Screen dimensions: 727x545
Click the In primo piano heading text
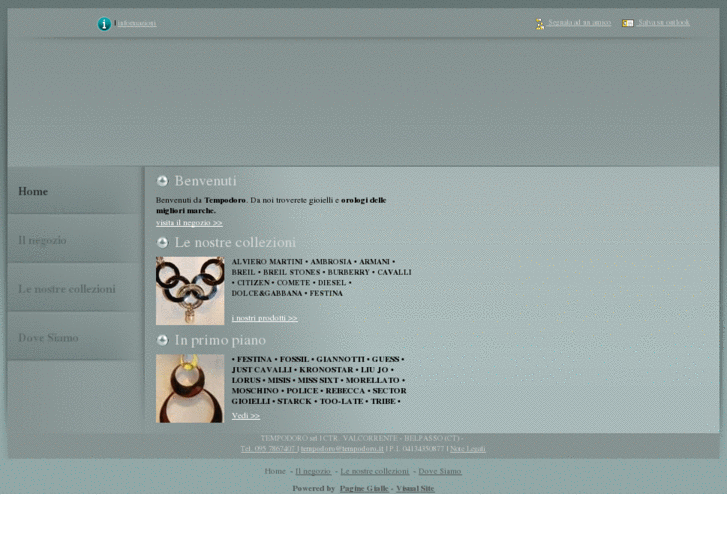coord(220,340)
